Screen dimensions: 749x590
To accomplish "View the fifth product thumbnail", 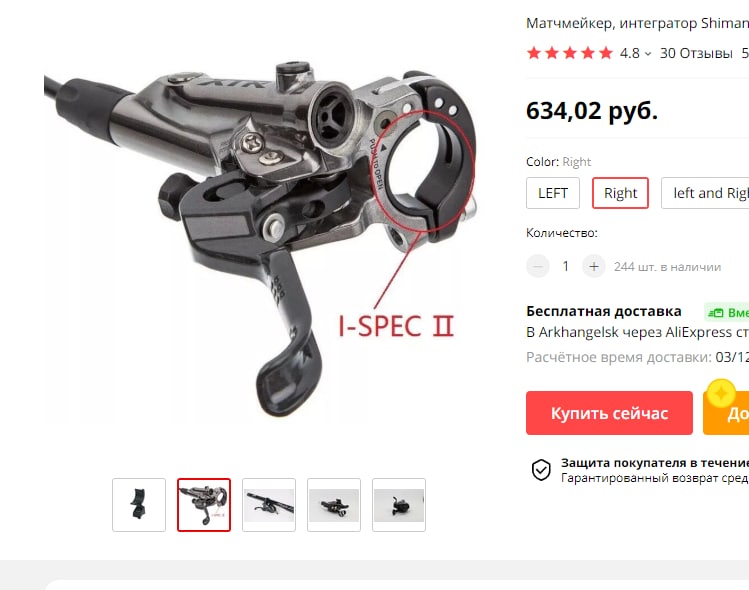I will (x=399, y=504).
